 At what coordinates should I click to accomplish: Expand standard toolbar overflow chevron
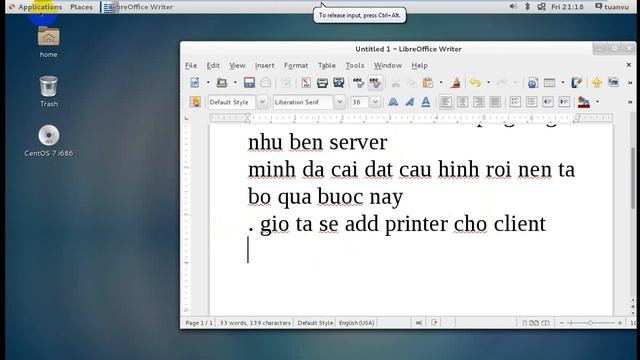630,83
